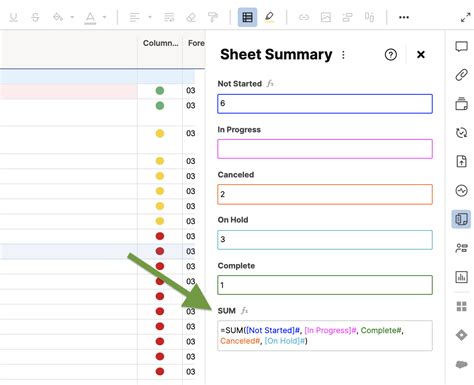The width and height of the screenshot is (474, 385).
Task: Open the diamond shaped sidebar icon
Action: (461, 335)
